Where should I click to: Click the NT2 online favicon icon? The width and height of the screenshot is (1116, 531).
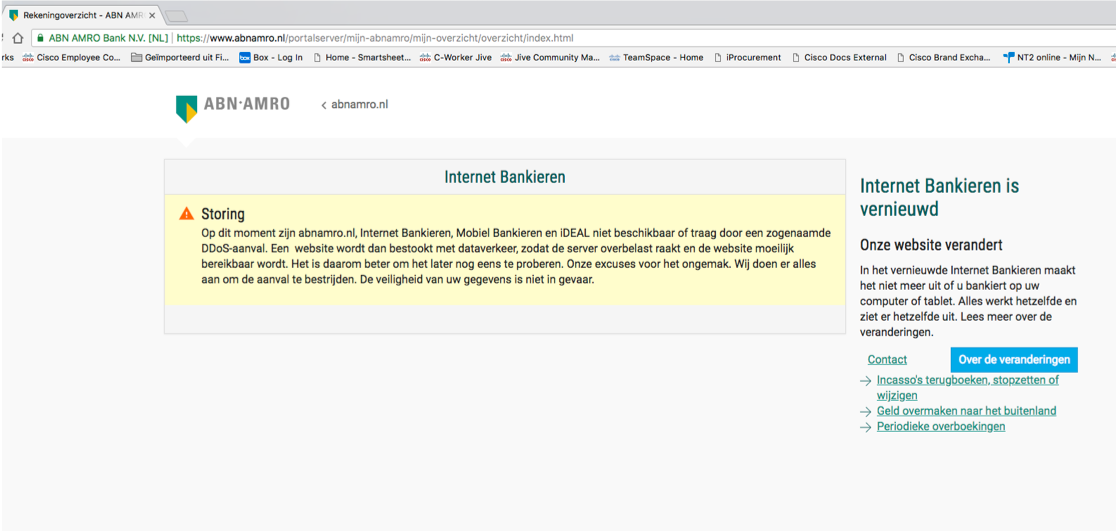[1008, 58]
